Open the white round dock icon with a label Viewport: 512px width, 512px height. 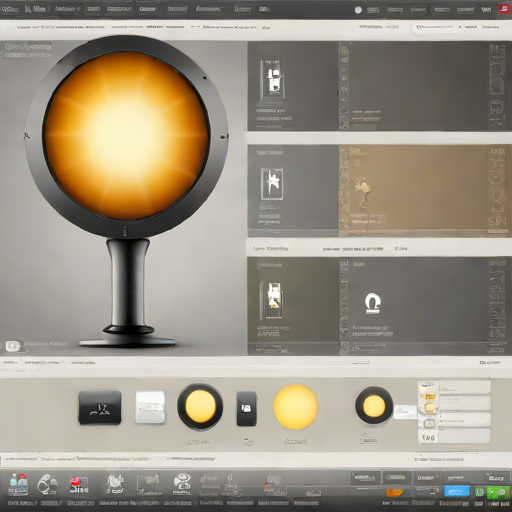click(x=182, y=484)
